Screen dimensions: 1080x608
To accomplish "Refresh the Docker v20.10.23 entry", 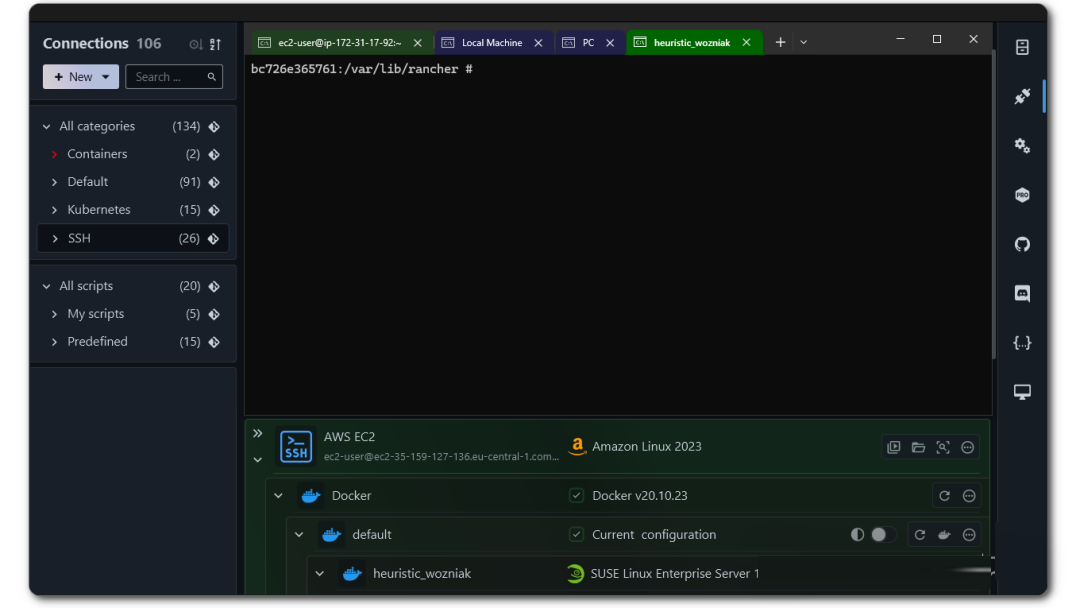I will coord(944,496).
